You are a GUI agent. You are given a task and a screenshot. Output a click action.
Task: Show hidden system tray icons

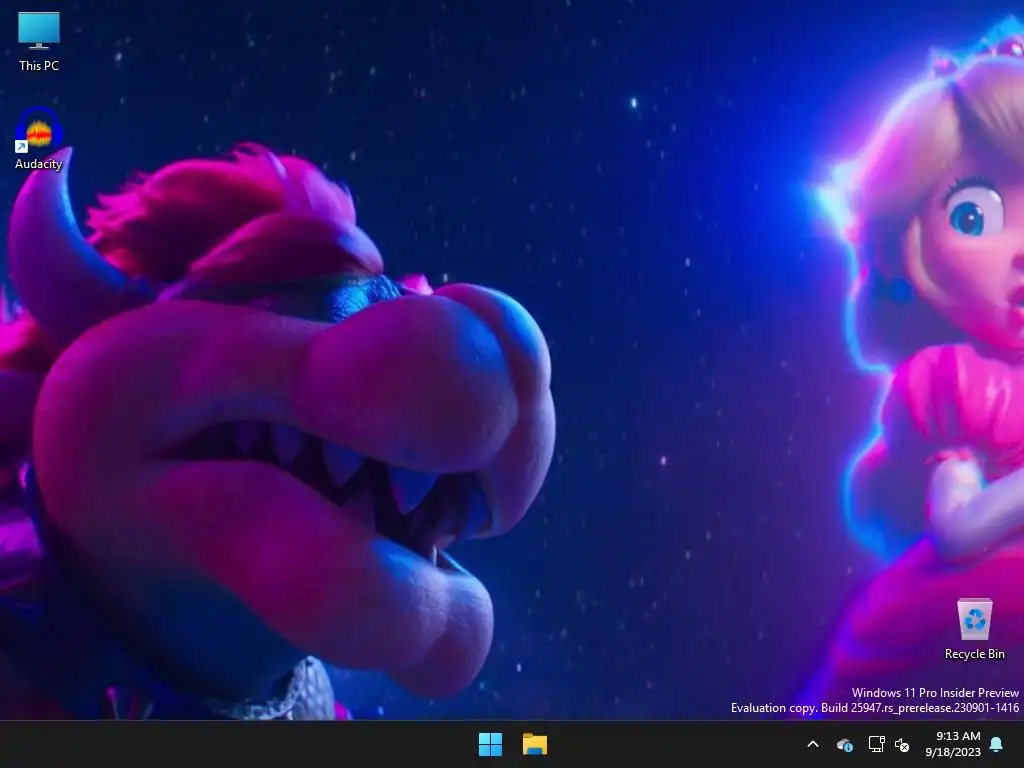coord(813,744)
